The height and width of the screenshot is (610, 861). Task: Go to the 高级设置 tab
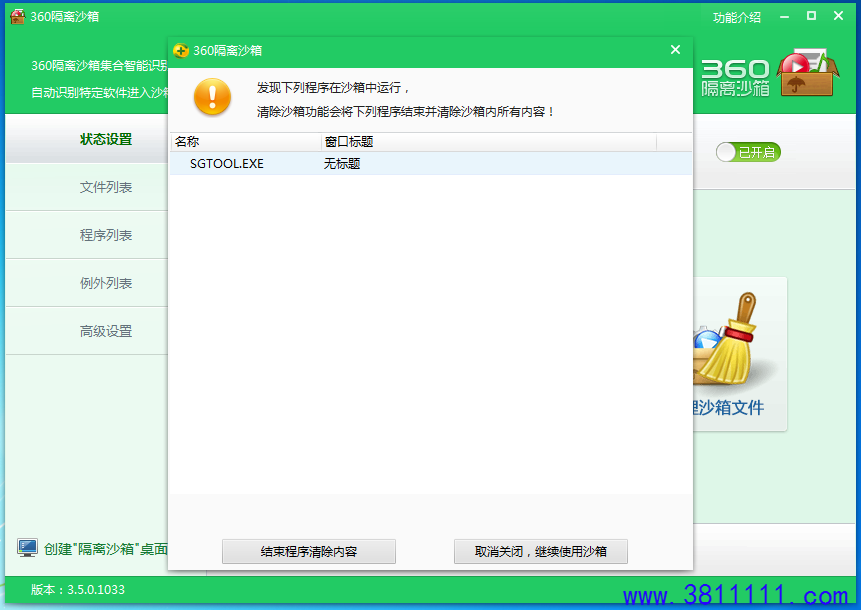(87, 331)
